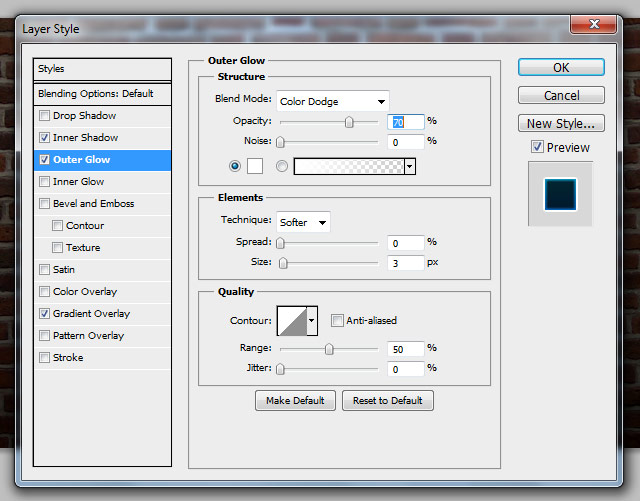
Task: Select the solid color radio button
Action: click(235, 166)
